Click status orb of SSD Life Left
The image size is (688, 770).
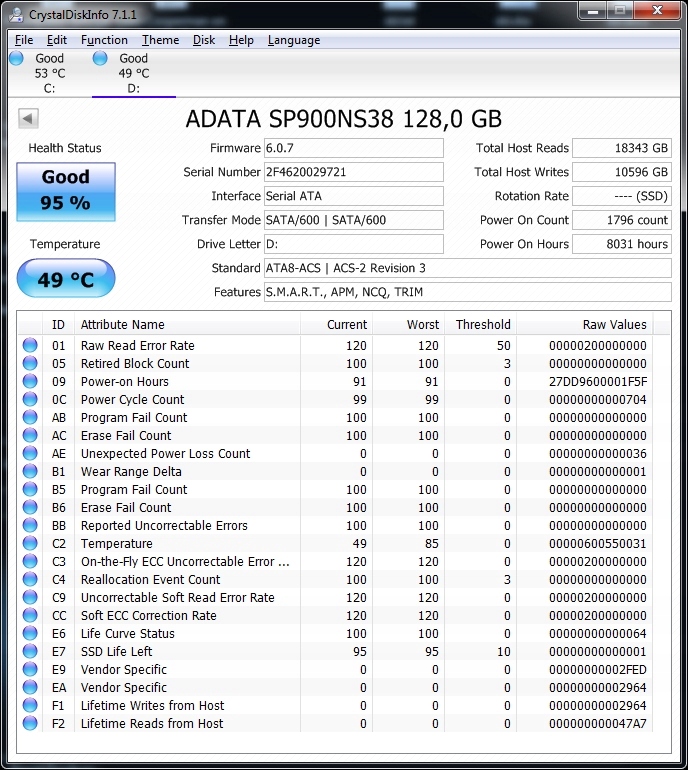coord(30,651)
